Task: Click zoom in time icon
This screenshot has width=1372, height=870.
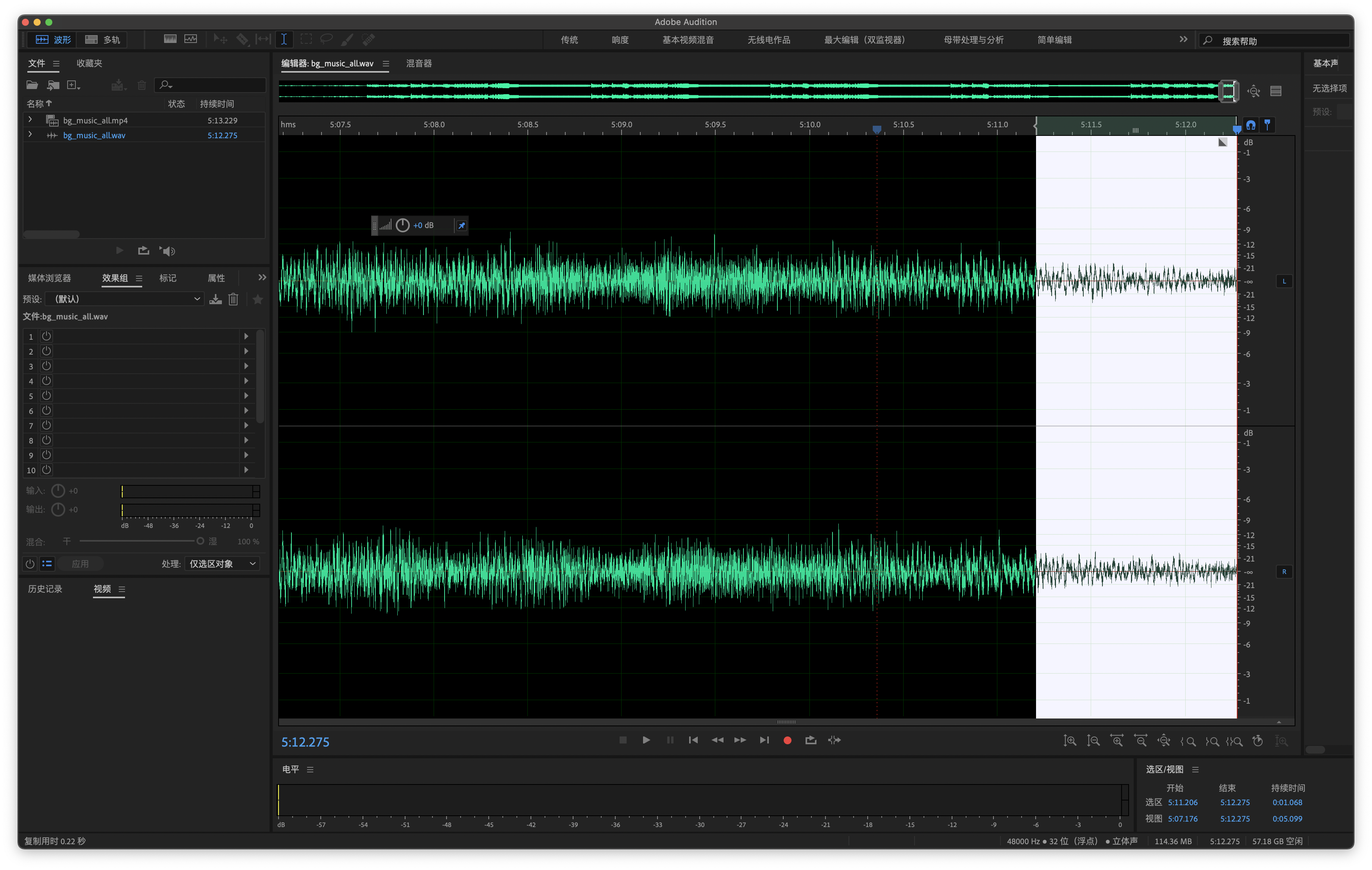Action: [1117, 741]
